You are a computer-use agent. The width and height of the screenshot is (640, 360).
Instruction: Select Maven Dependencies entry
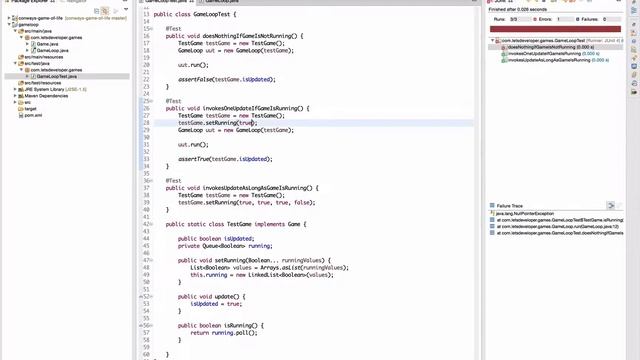coord(46,96)
